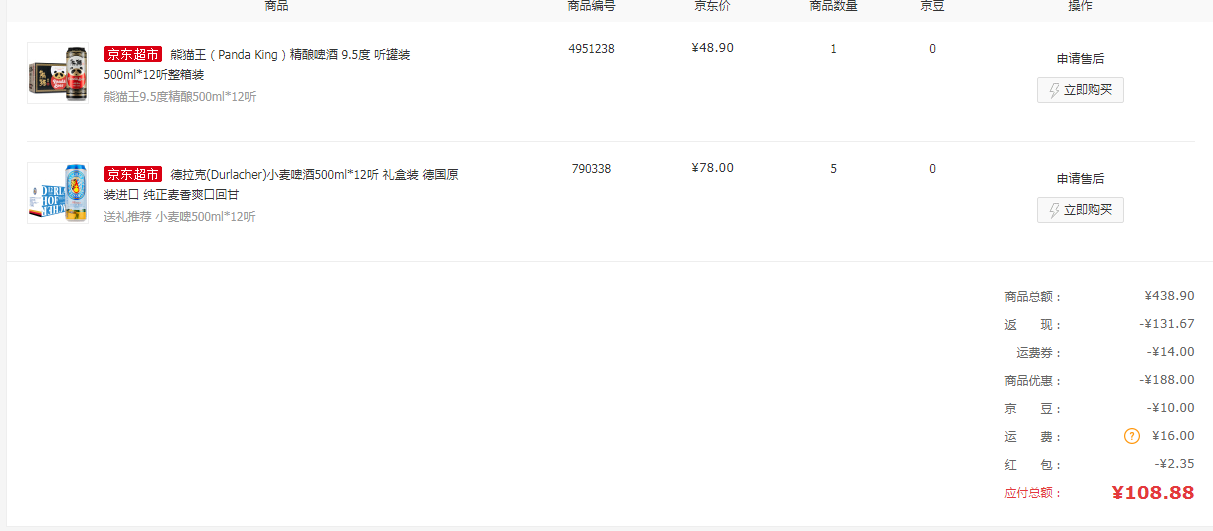The image size is (1213, 531).
Task: Click the gray subtitle 送礼推荐 小麦啤500ml*12听
Action: tap(180, 217)
